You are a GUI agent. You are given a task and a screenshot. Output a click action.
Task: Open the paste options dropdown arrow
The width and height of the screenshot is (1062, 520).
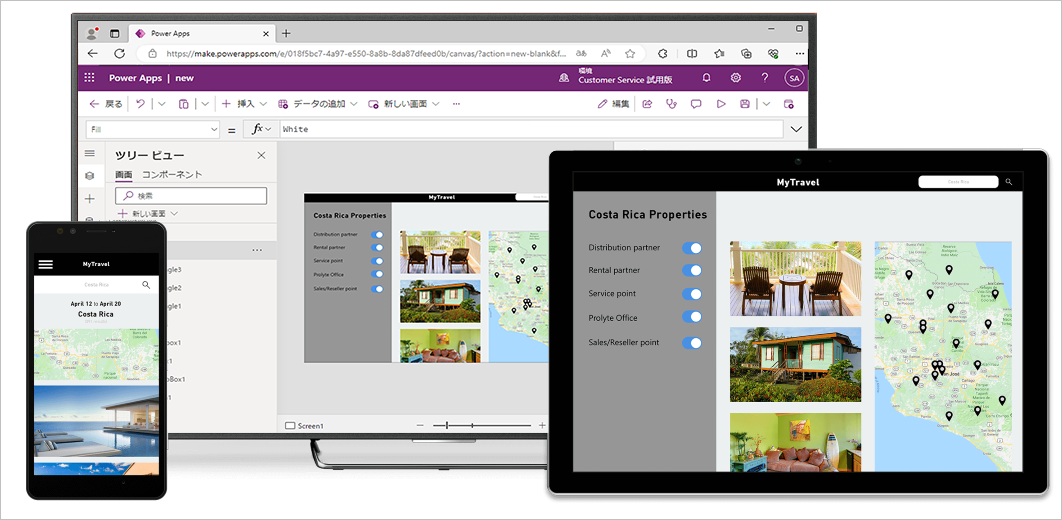205,104
